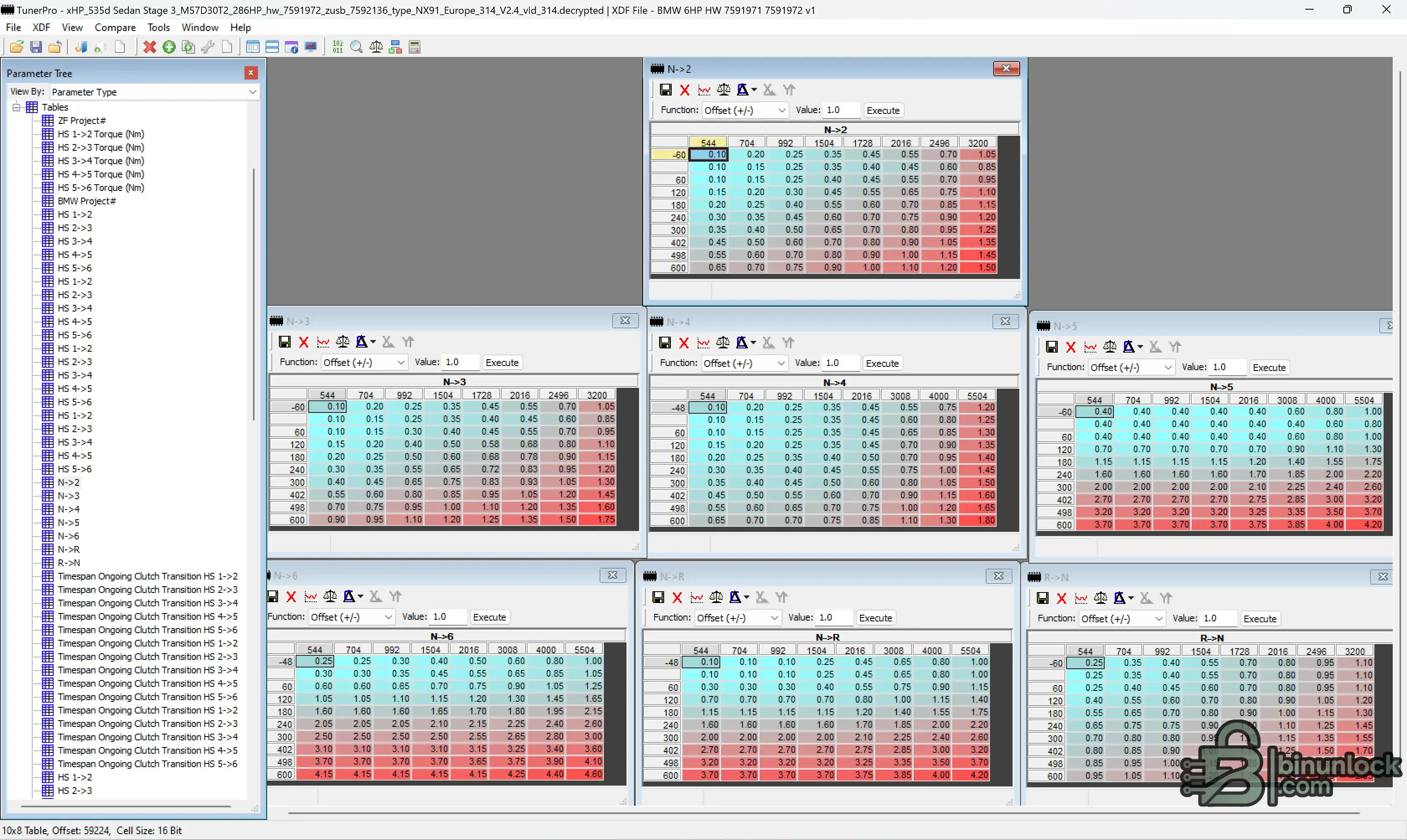
Task: Click the balance scales icon in main toolbar
Action: click(376, 47)
